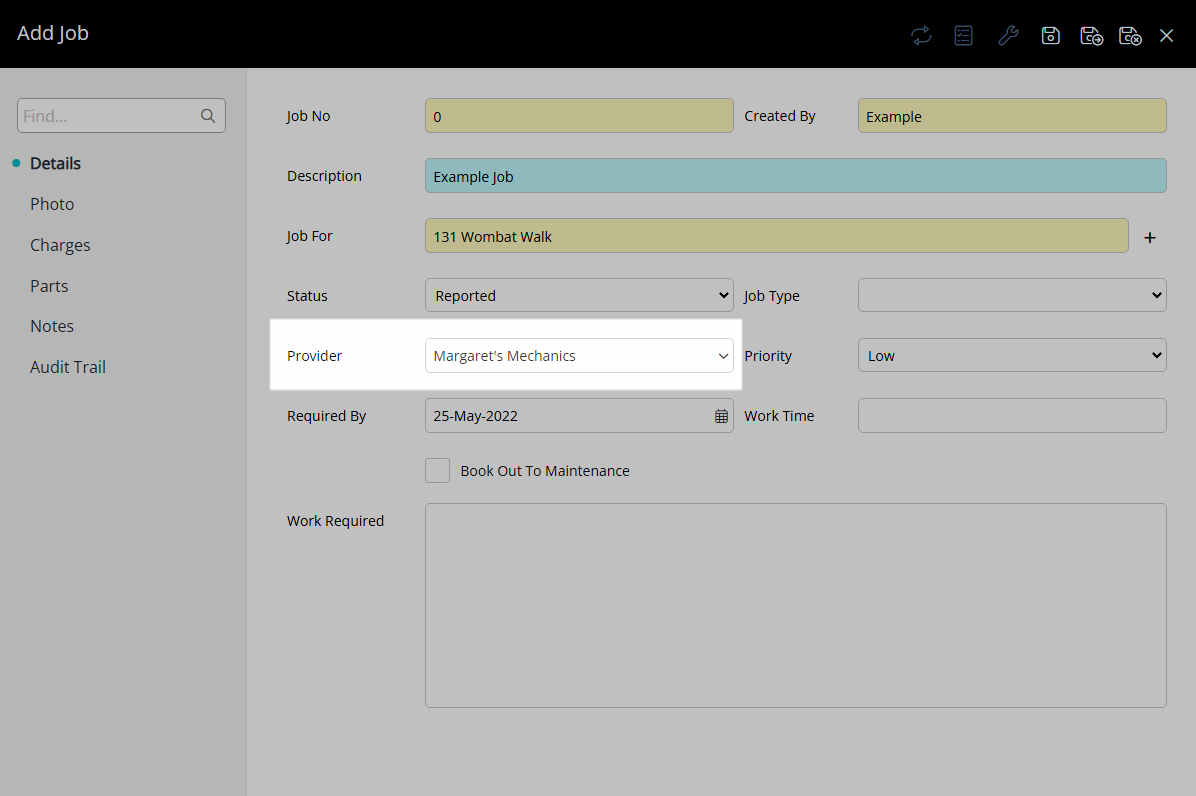Click the wrench maintenance icon

(1008, 35)
